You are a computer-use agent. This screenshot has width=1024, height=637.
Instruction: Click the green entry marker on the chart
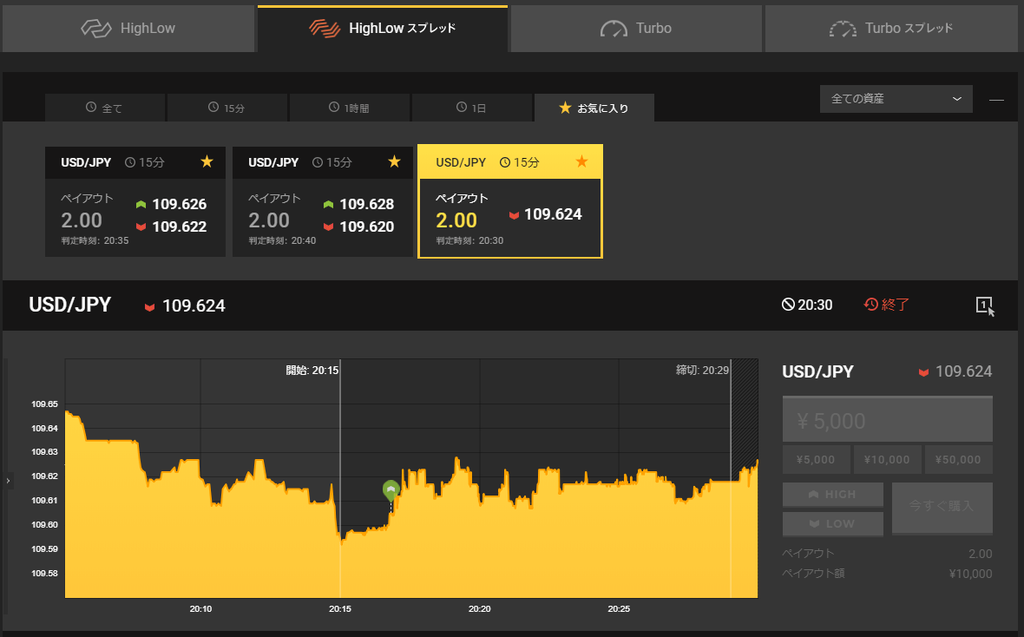point(391,490)
